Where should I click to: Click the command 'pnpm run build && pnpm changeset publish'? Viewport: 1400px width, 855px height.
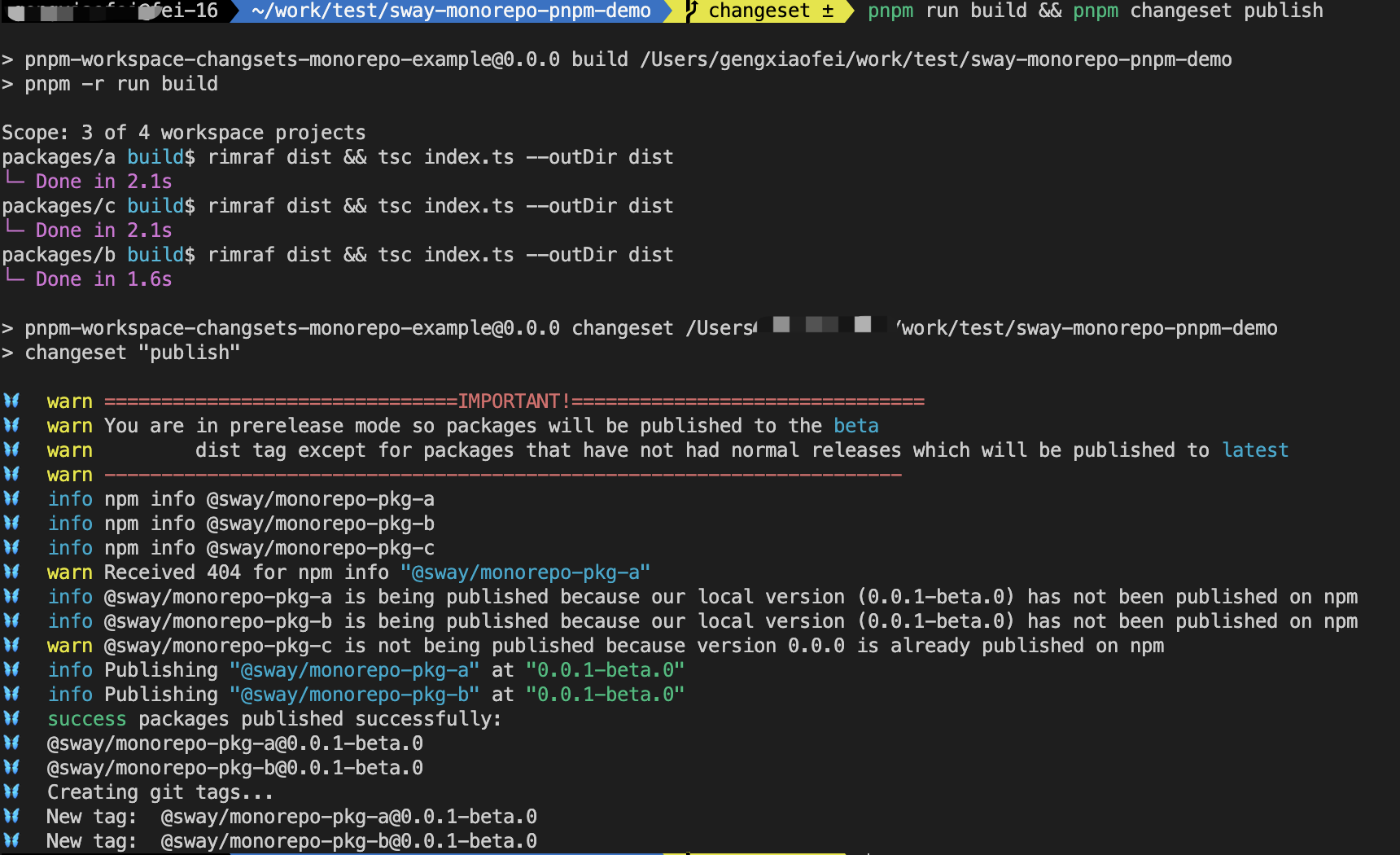1096,11
